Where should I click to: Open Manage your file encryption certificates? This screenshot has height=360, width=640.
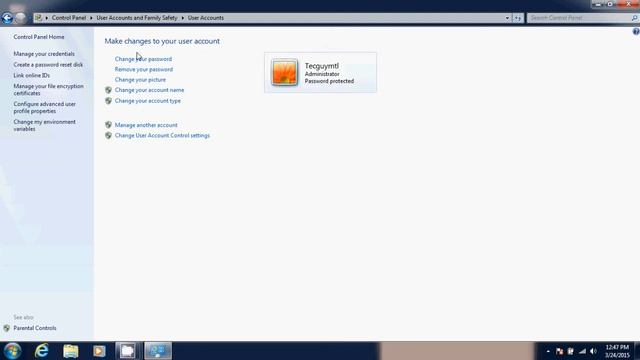(x=49, y=90)
